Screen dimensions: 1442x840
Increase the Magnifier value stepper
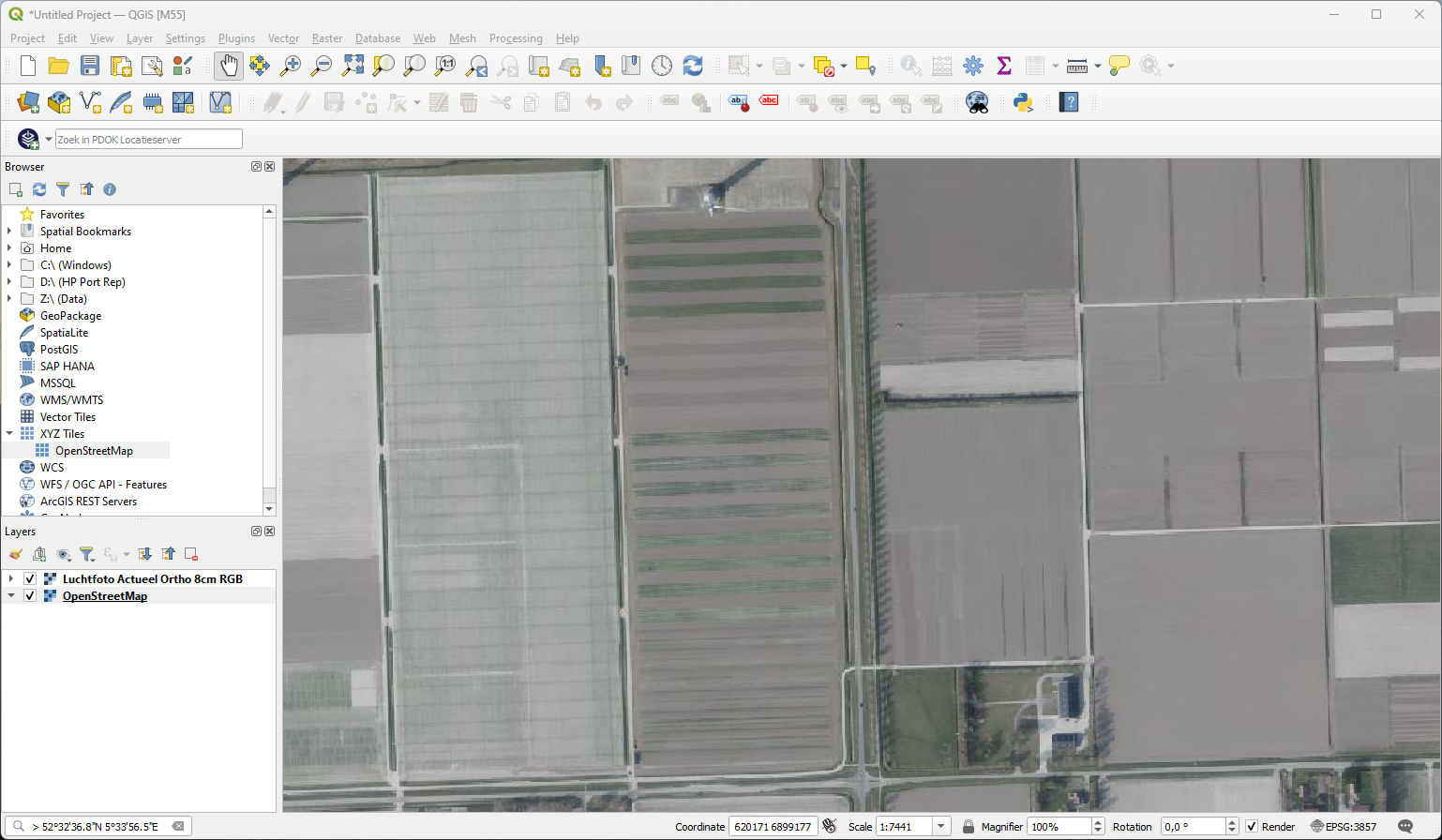point(1099,822)
